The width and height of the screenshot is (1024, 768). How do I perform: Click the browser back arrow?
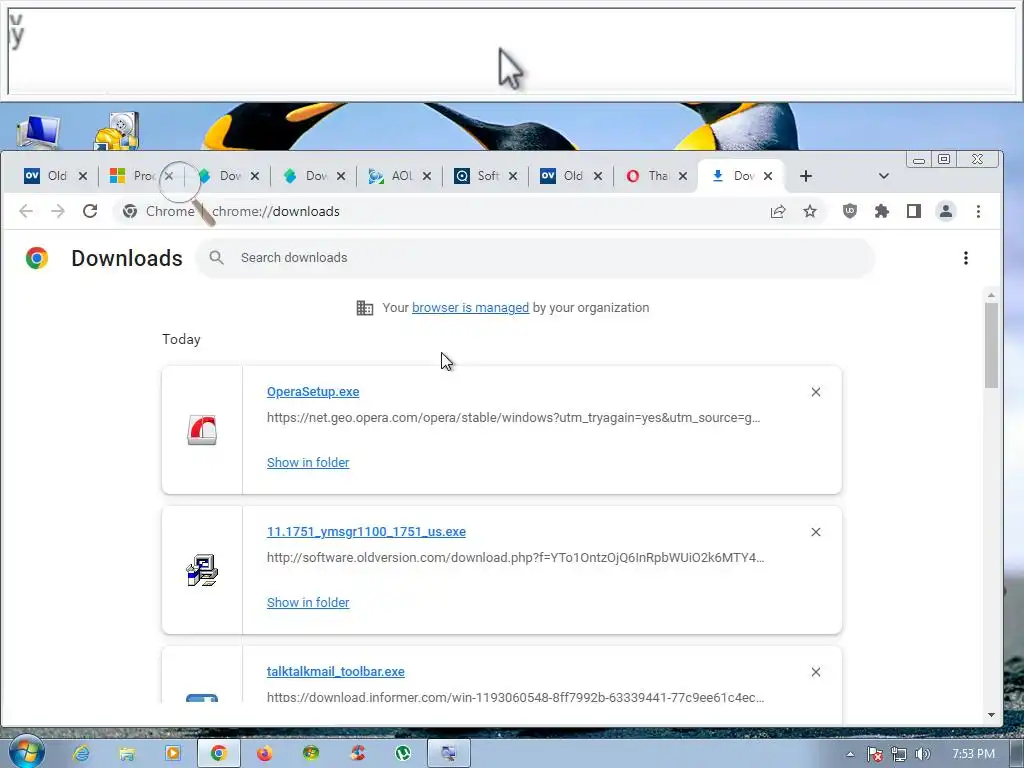(x=26, y=211)
